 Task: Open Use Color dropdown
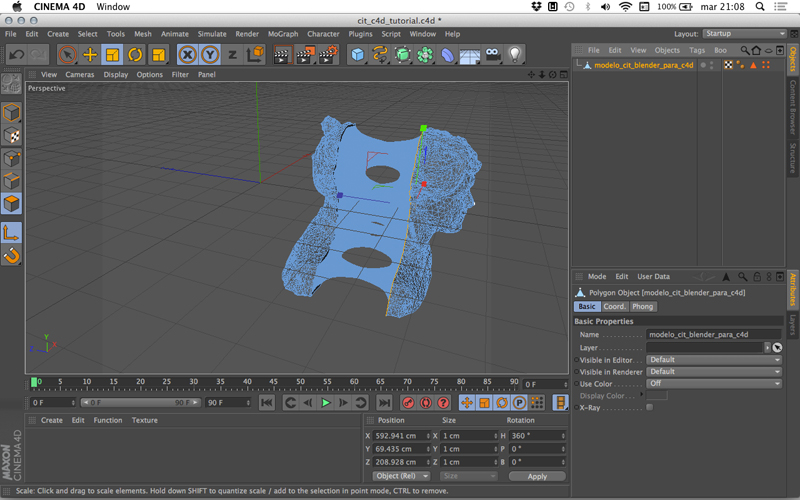click(x=714, y=384)
